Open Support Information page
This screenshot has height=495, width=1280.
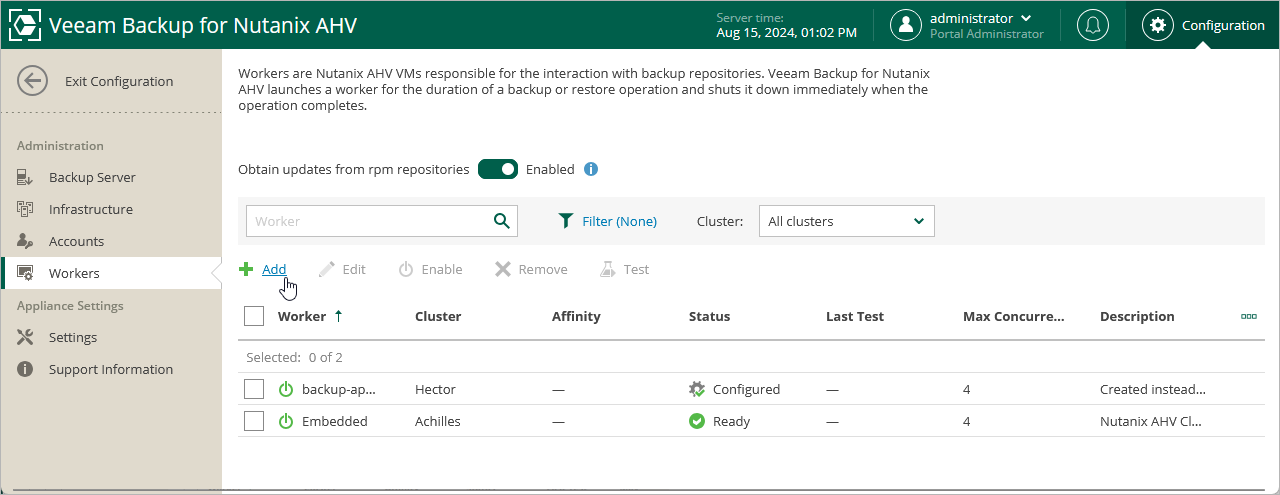click(x=110, y=369)
